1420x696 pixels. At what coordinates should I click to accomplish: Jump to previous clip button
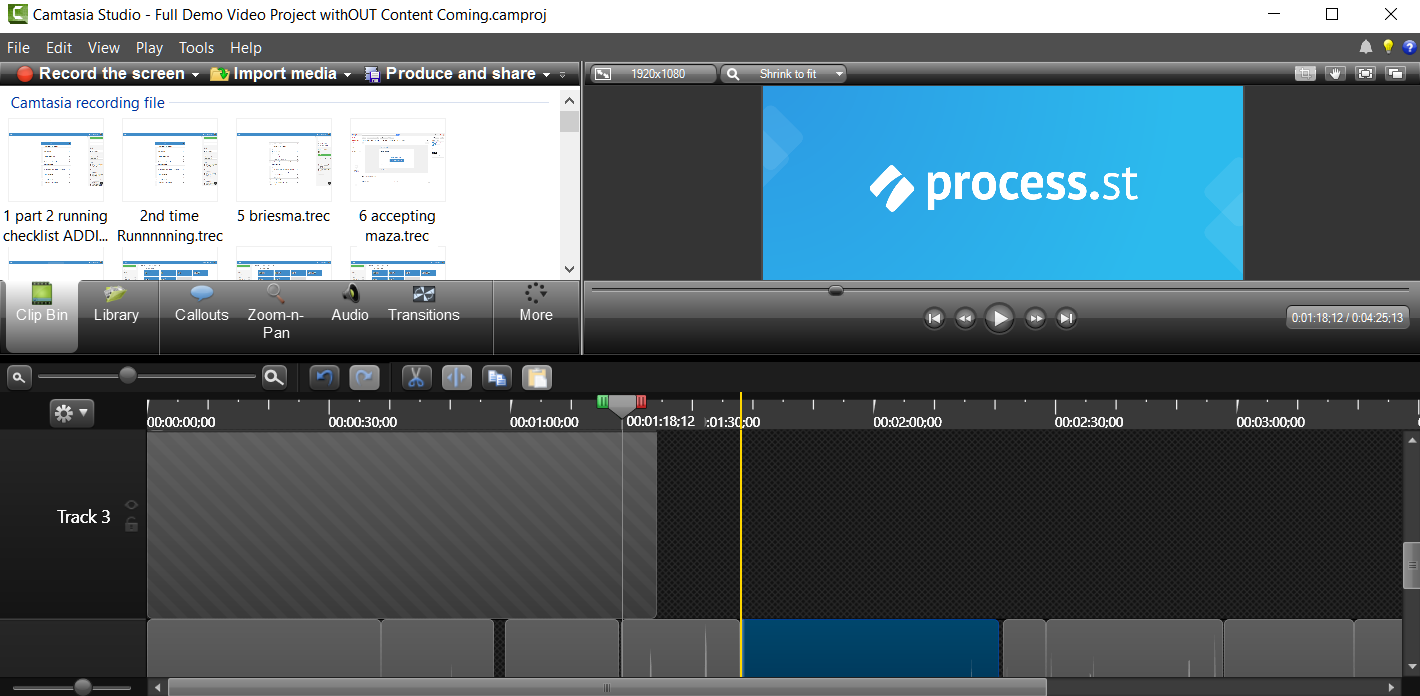click(934, 318)
